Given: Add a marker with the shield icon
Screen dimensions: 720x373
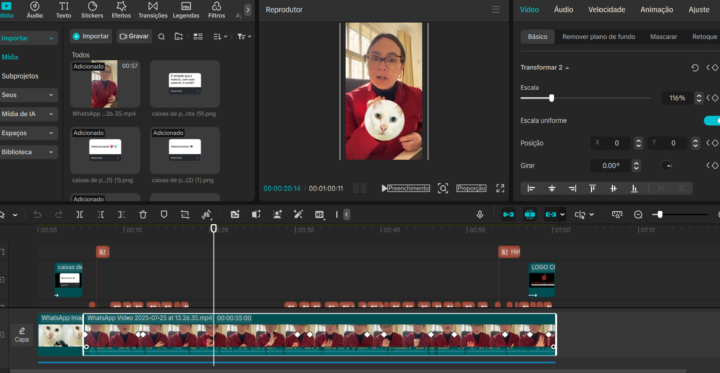Looking at the screenshot, I should point(164,215).
